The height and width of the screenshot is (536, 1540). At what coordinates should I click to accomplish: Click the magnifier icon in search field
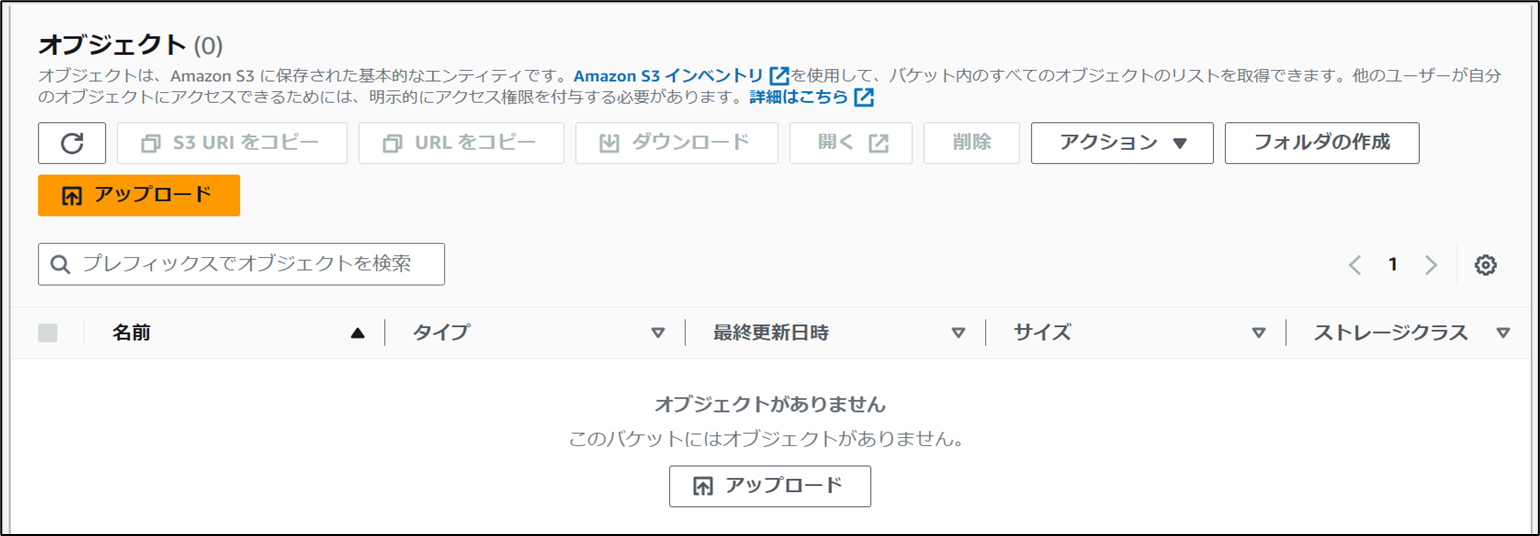[60, 265]
